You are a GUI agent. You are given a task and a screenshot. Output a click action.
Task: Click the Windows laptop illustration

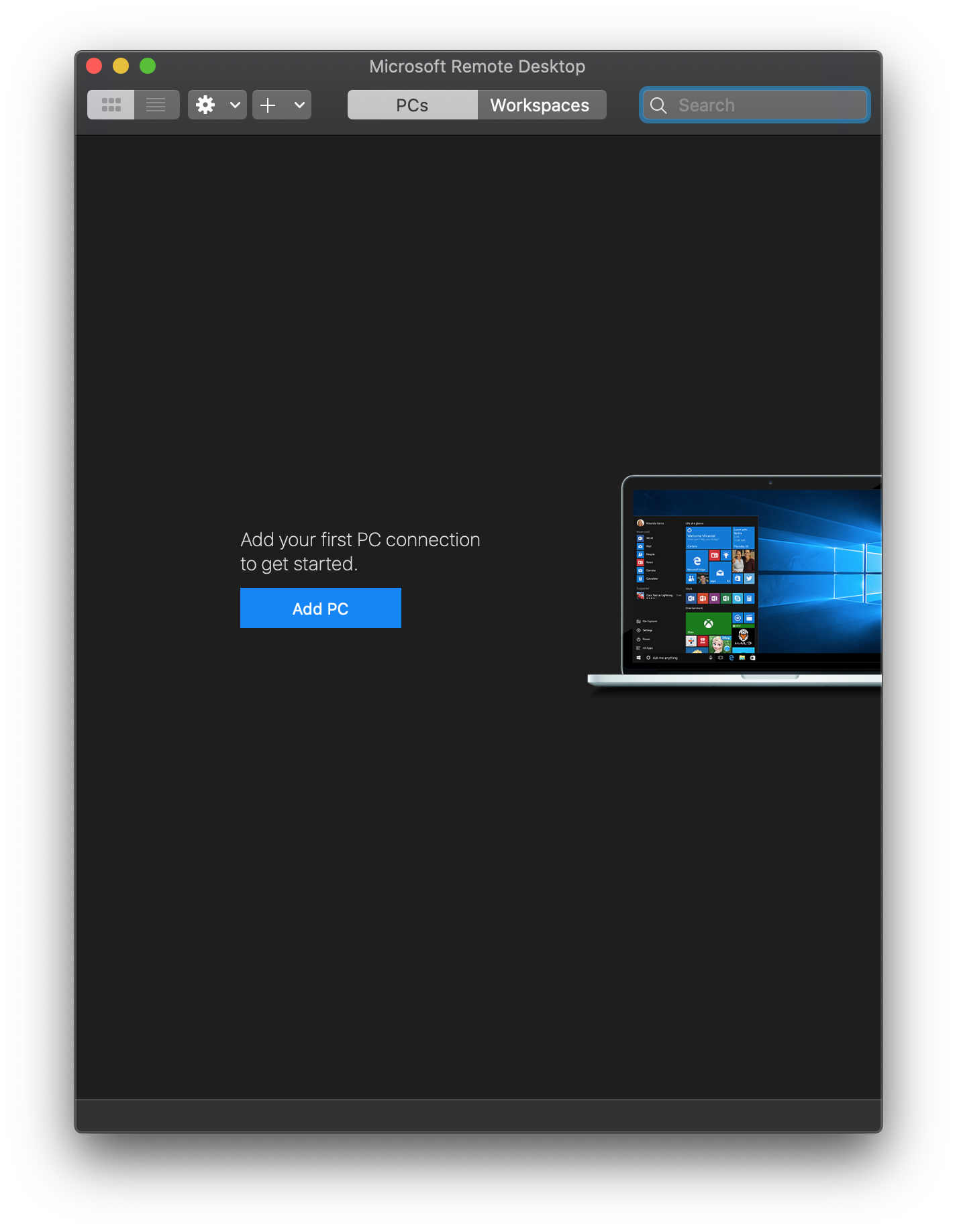(735, 582)
